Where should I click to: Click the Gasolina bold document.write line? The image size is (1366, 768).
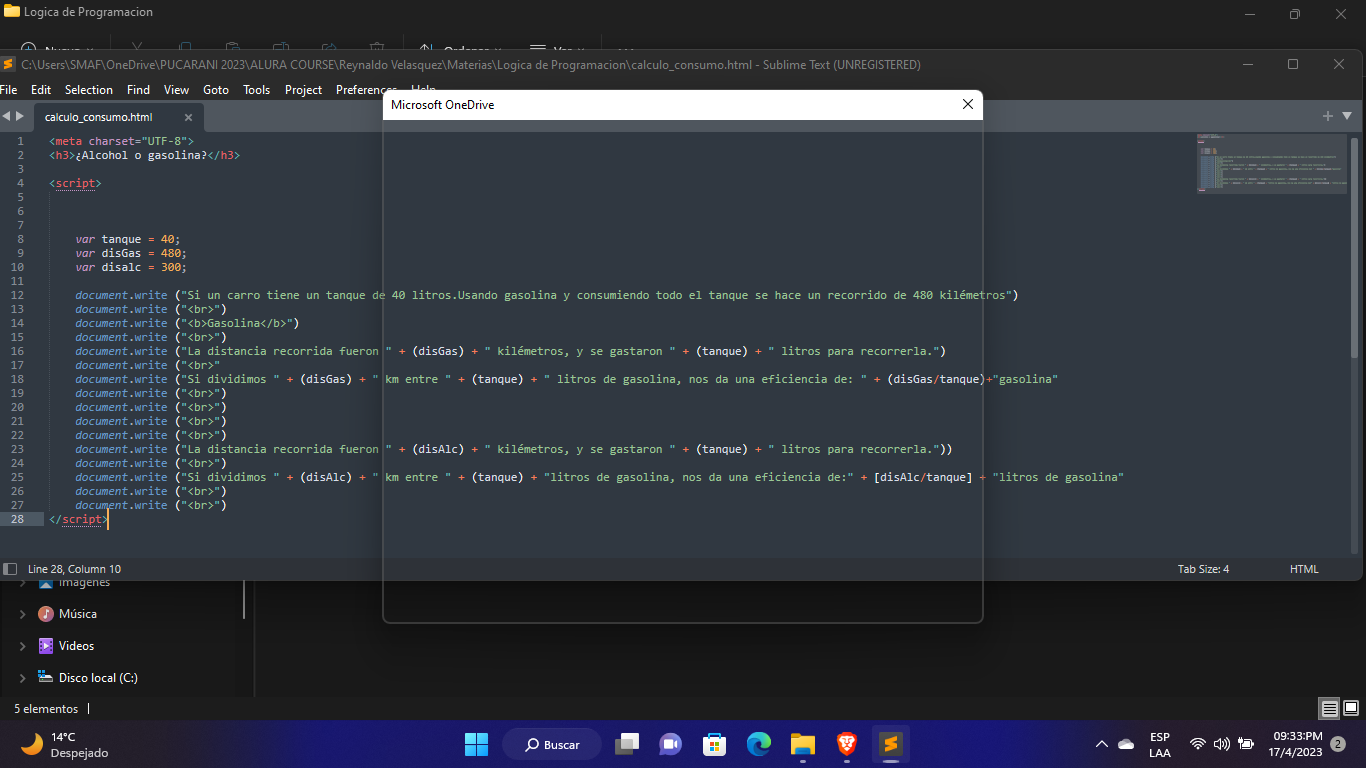pyautogui.click(x=187, y=323)
